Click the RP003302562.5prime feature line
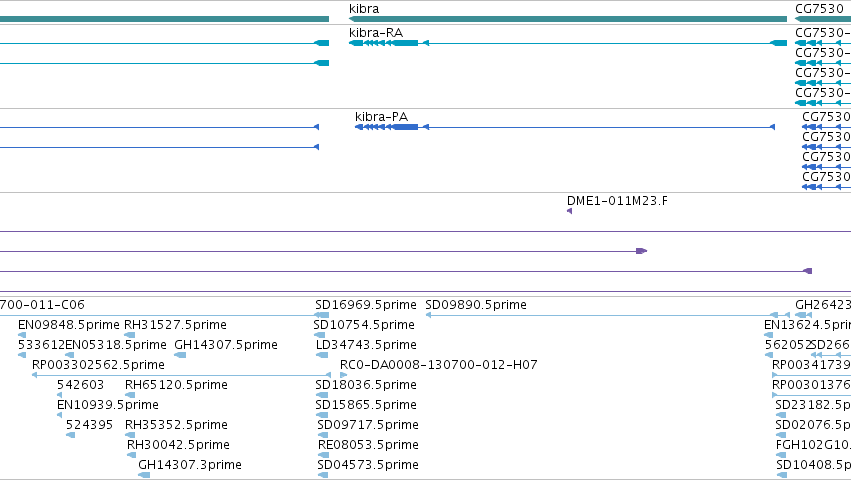 click(x=181, y=375)
